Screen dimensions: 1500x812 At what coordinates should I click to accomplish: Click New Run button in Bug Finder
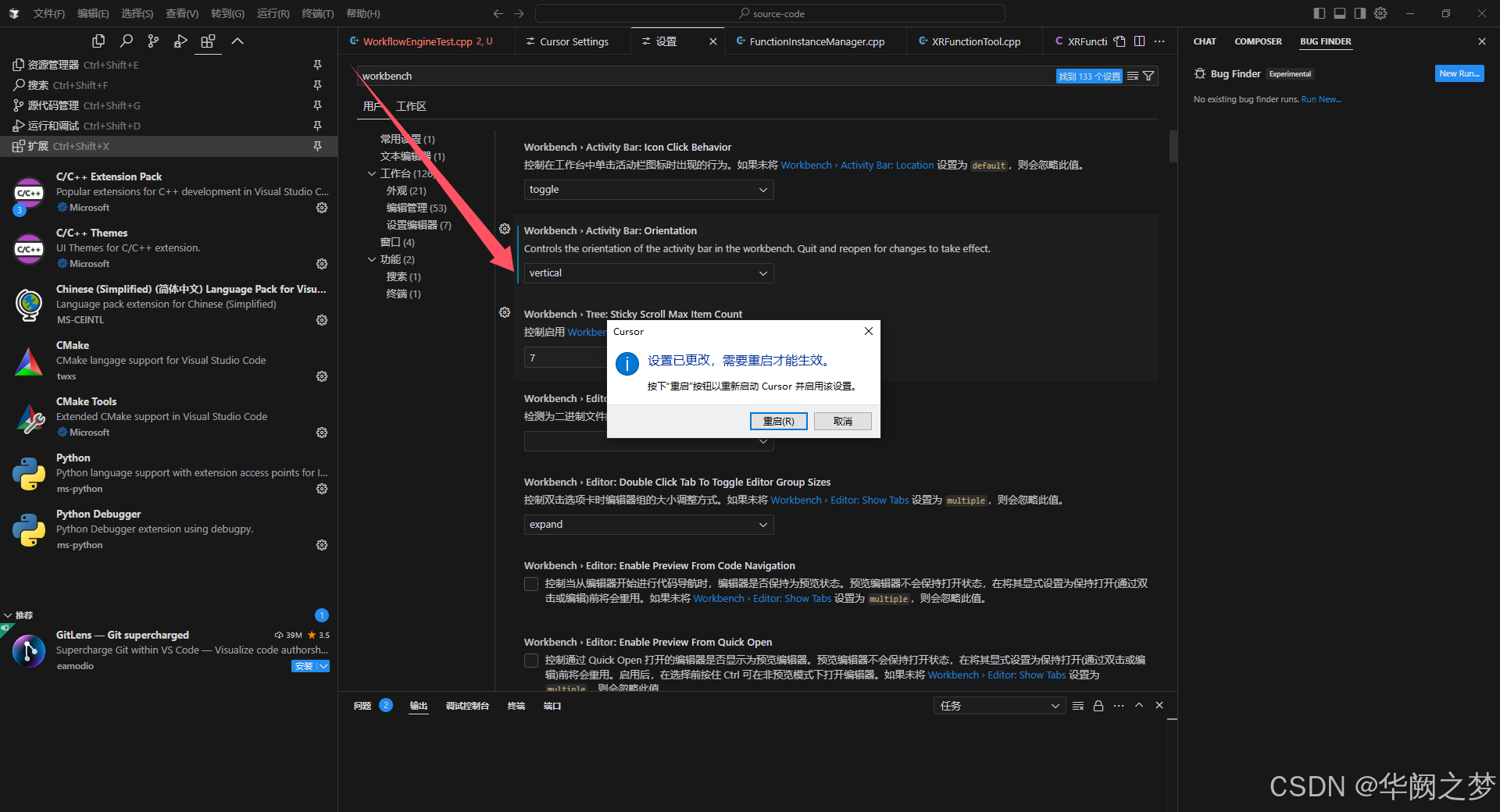click(1459, 73)
